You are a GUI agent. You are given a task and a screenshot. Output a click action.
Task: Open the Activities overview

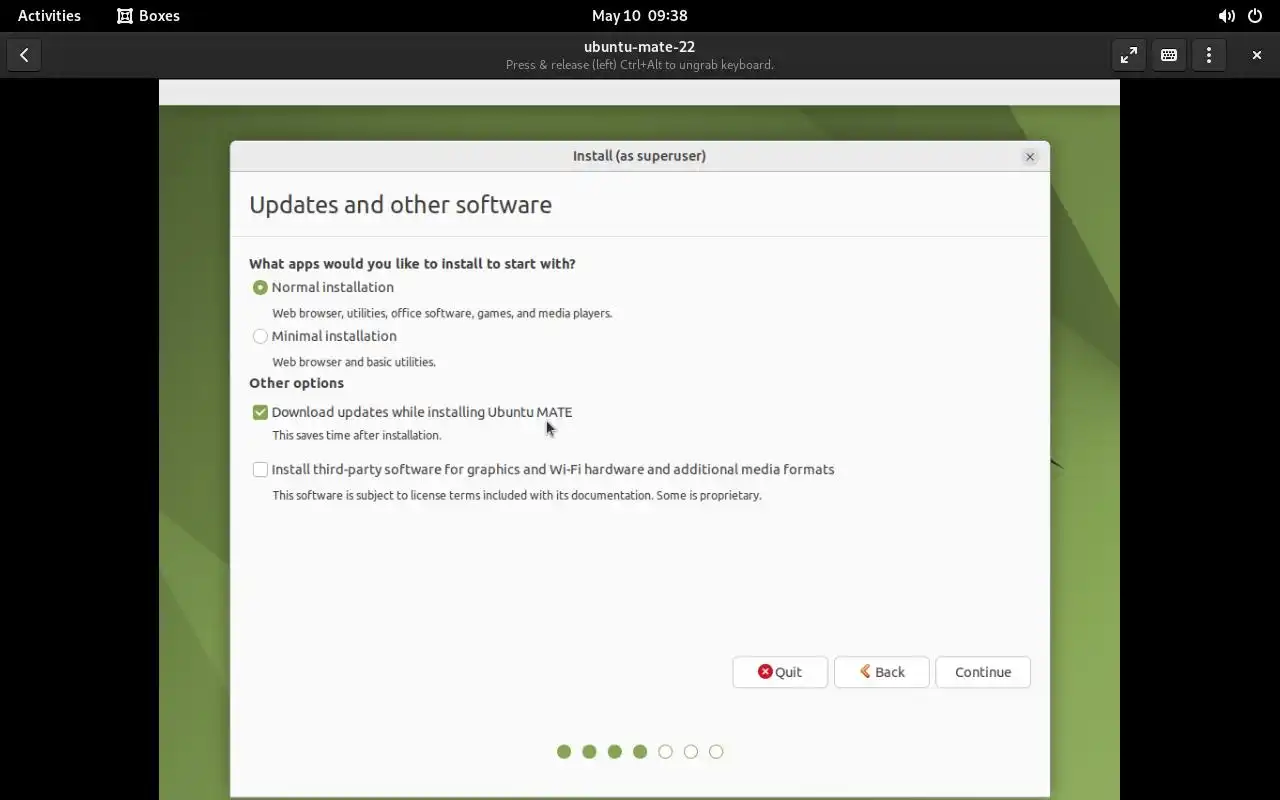click(x=49, y=16)
